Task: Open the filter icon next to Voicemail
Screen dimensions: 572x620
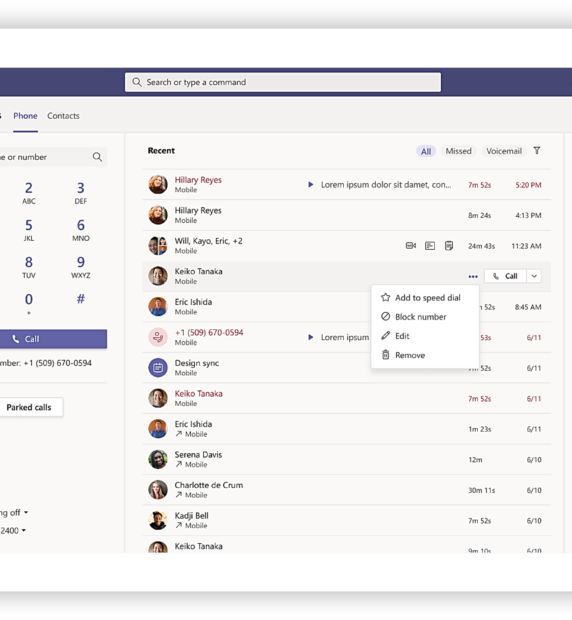Action: [x=537, y=151]
